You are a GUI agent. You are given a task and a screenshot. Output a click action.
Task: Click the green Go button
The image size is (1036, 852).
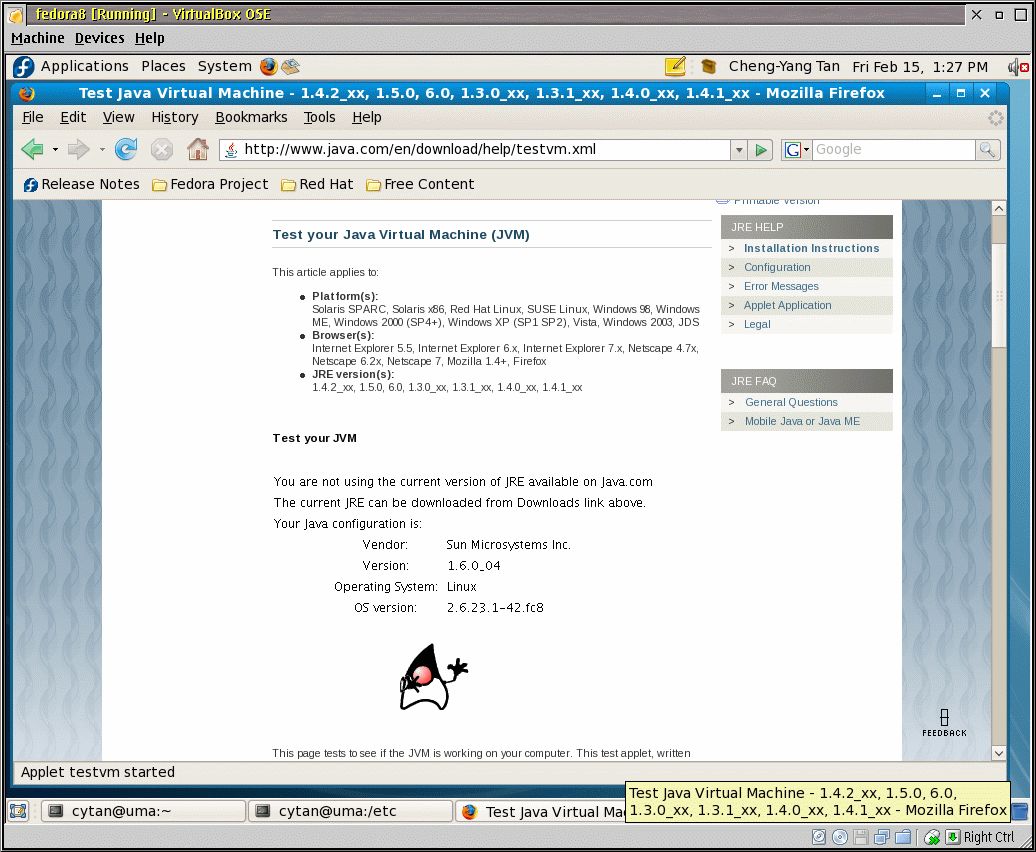(761, 150)
